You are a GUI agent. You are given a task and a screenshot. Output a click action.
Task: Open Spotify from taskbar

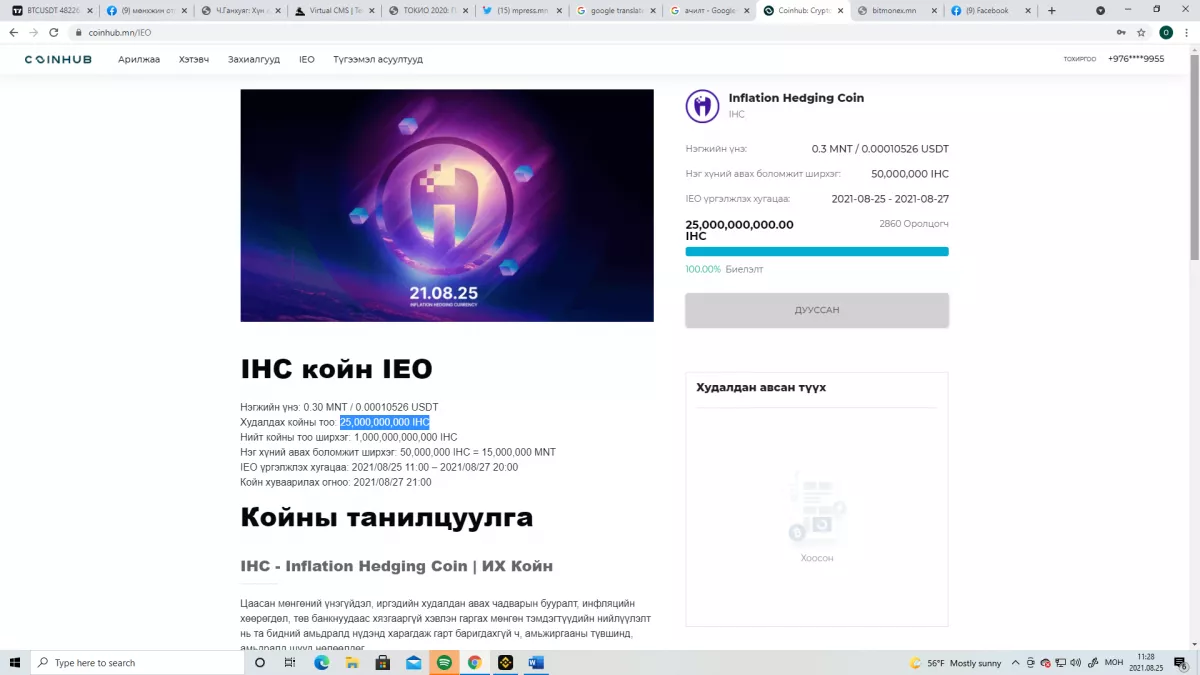click(444, 662)
